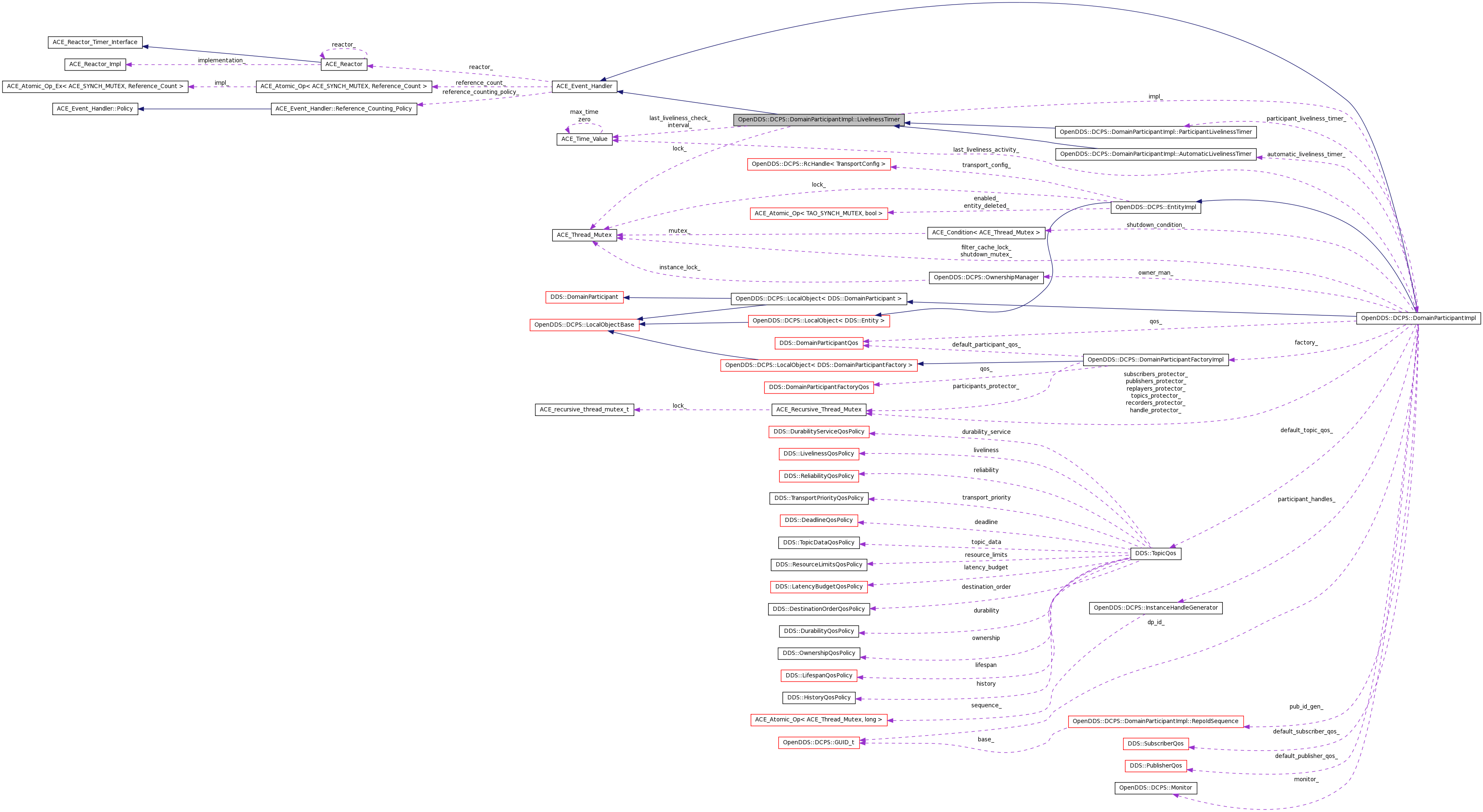This screenshot has width=1483, height=812.
Task: Open the DomainParticipantFactoryImpl node
Action: (1155, 360)
